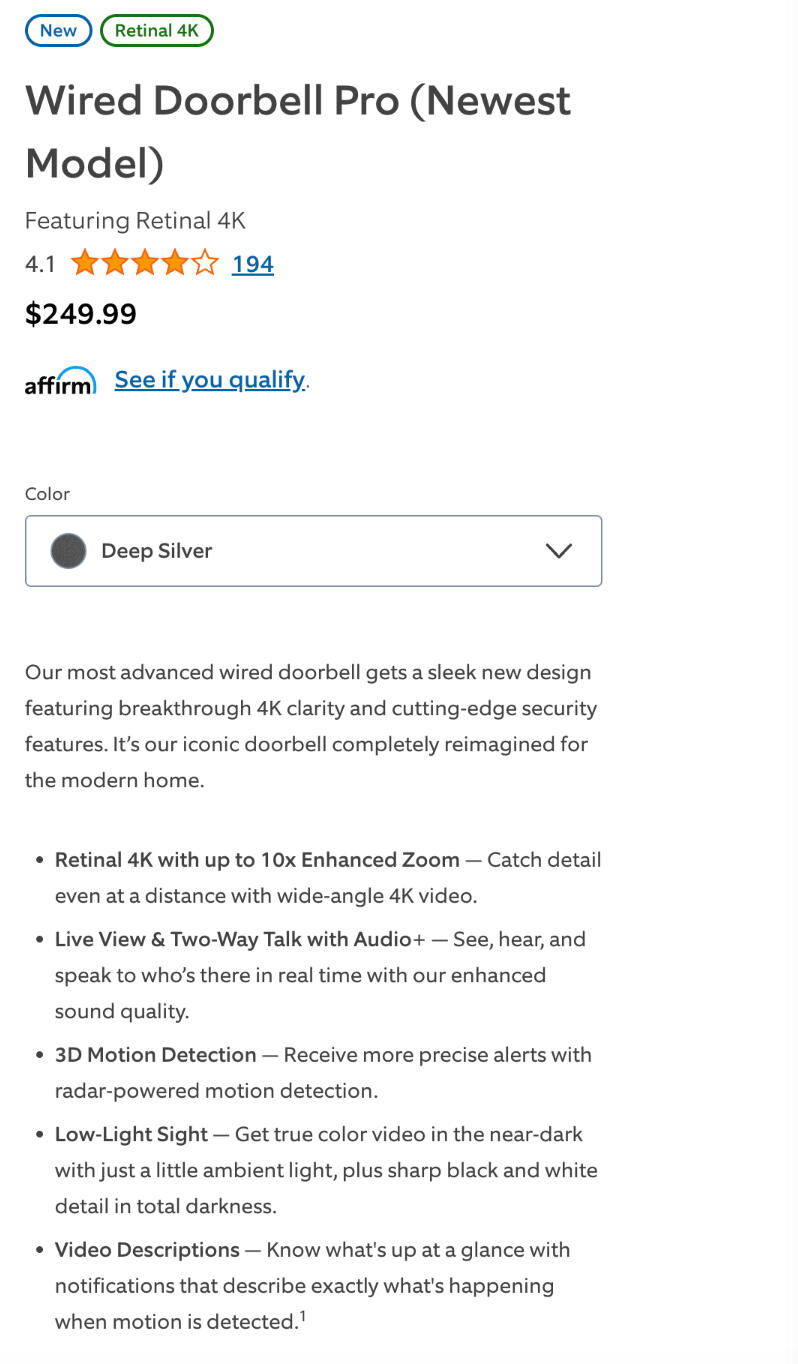This screenshot has width=798, height=1364.
Task: Click the first orange rating star
Action: [85, 264]
